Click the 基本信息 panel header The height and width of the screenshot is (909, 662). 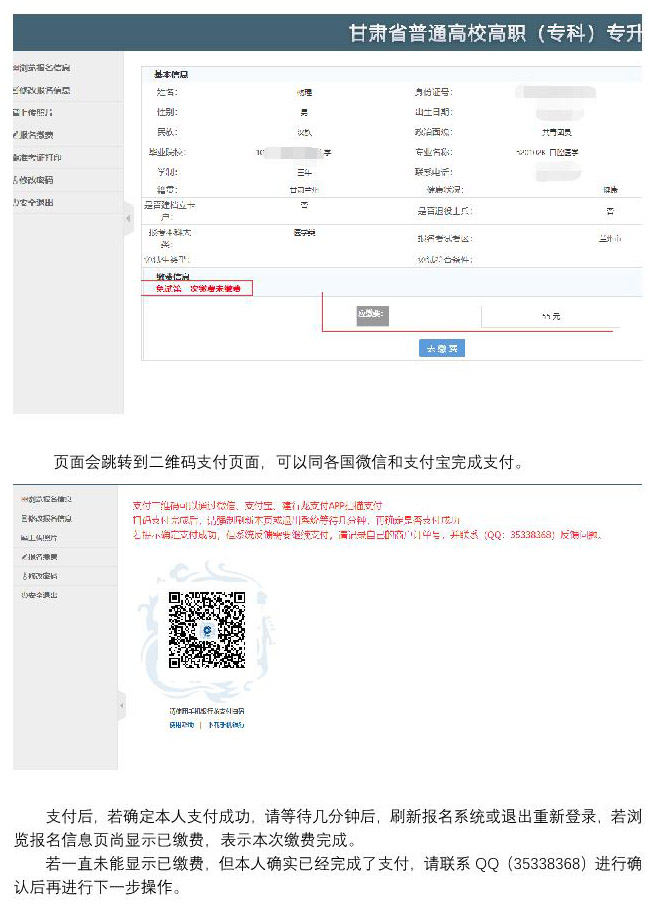[x=171, y=74]
